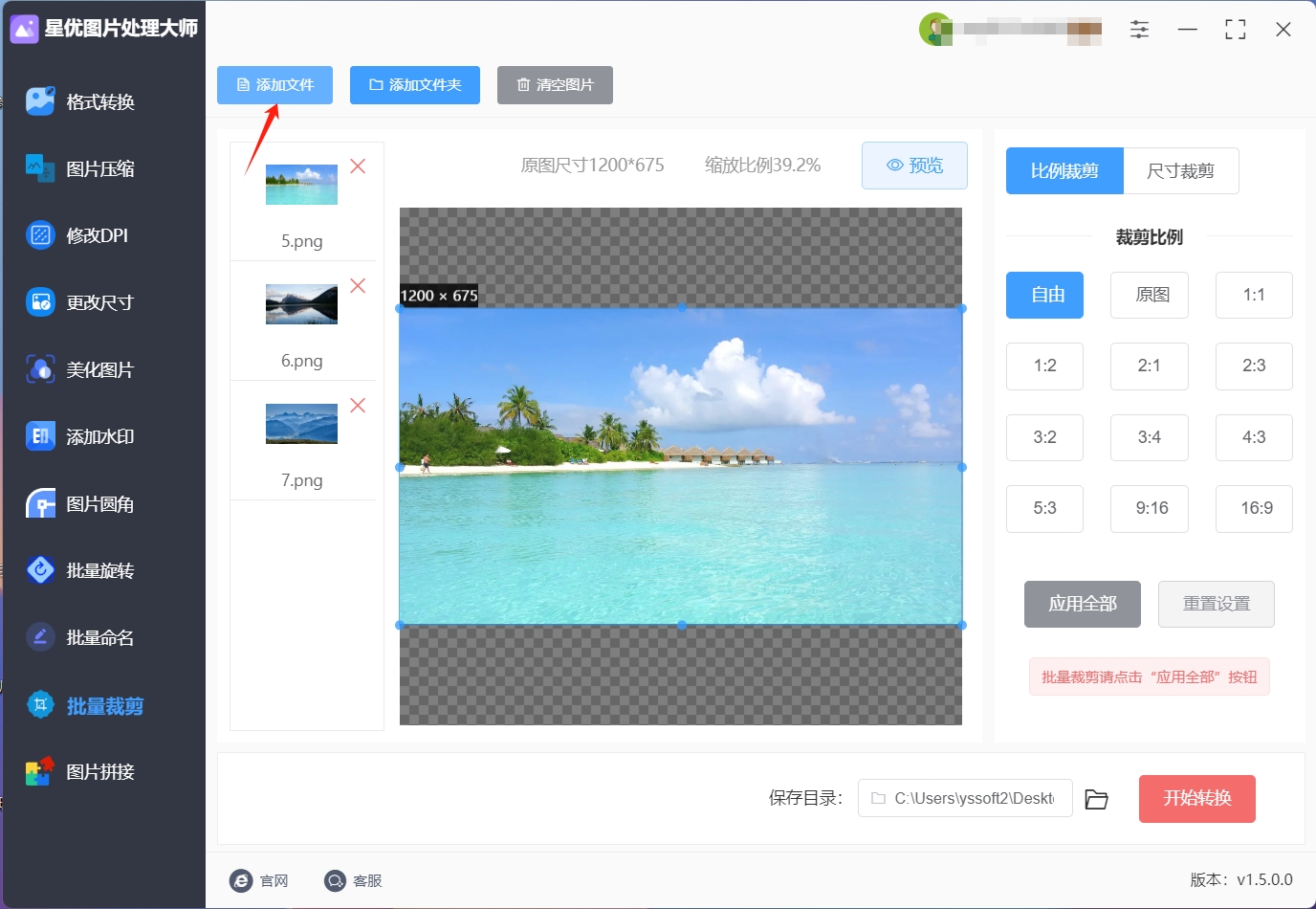Click the 5.png file name
Image resolution: width=1316 pixels, height=909 pixels.
pos(301,241)
